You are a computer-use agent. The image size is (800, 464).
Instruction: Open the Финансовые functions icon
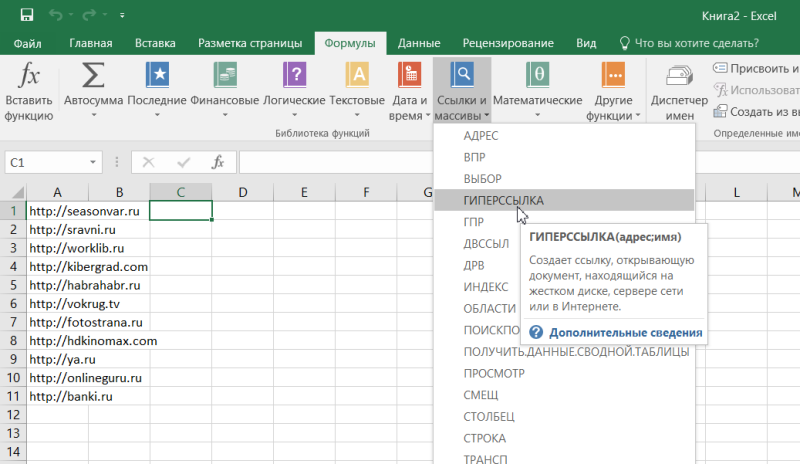click(x=225, y=75)
